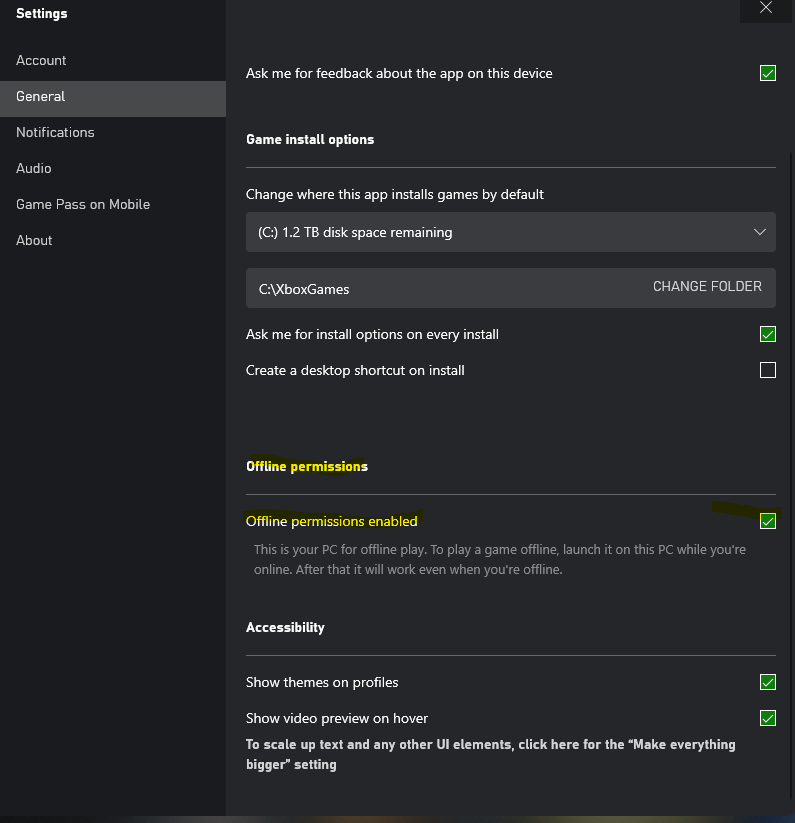Screen dimensions: 795x823
Task: Open the Make everything bigger setting link
Action: coord(491,754)
